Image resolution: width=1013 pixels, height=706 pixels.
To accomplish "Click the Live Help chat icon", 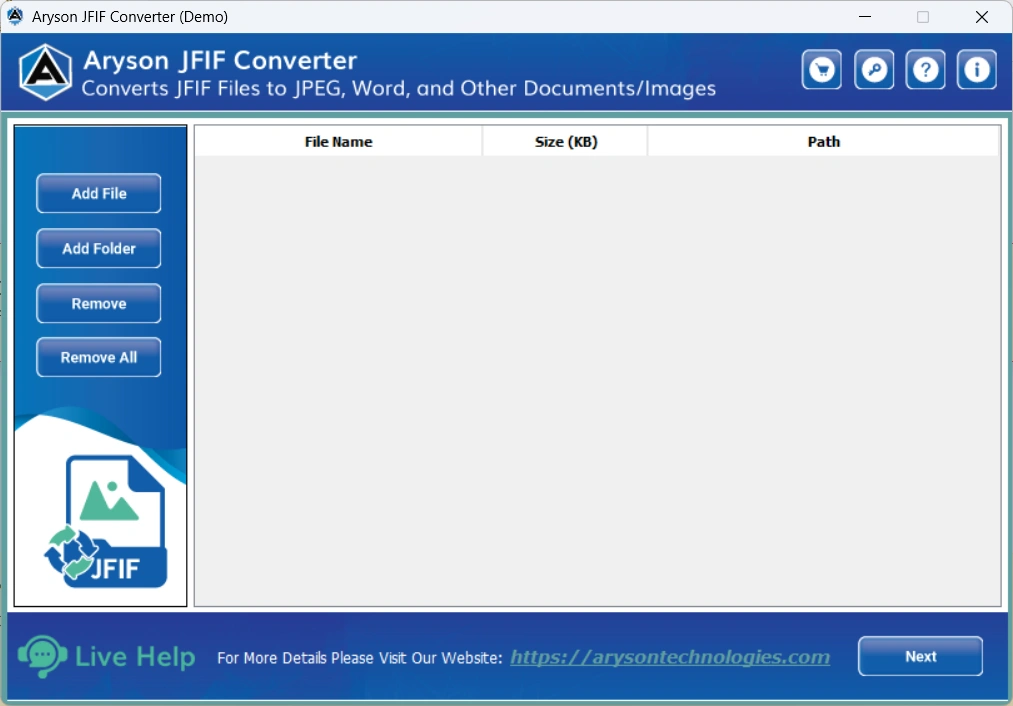I will click(x=43, y=656).
